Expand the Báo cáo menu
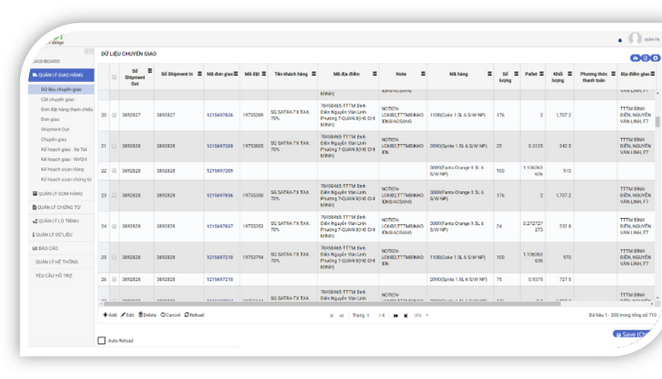Viewport: 662px width, 379px height. pyautogui.click(x=61, y=248)
